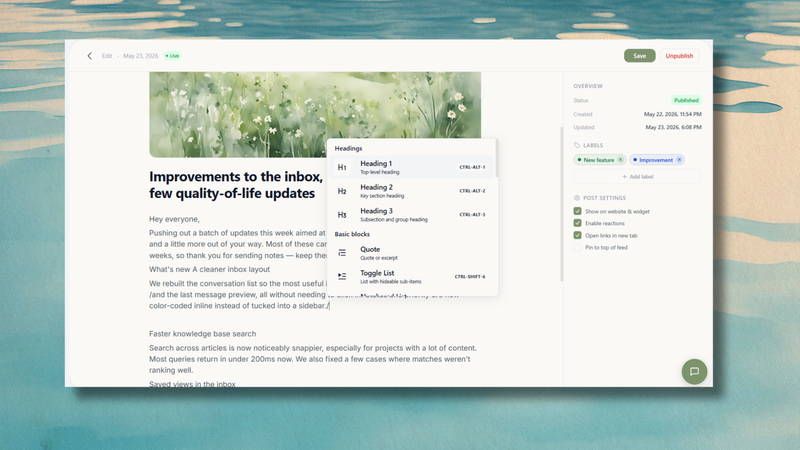
Task: Click 'Faster knowledge base search' line
Action: point(203,334)
